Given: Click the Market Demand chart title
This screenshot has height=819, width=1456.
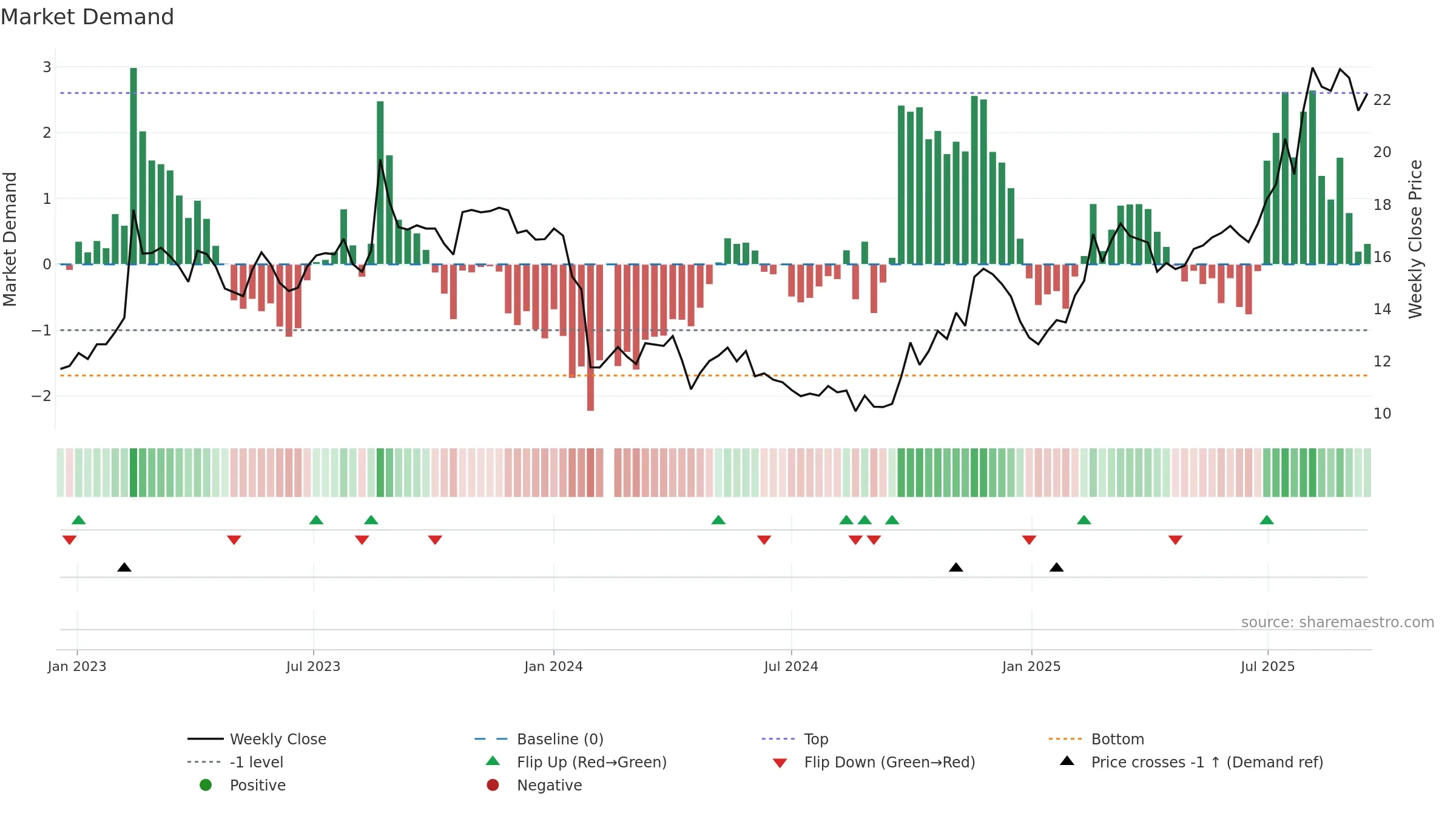Looking at the screenshot, I should 87,17.
